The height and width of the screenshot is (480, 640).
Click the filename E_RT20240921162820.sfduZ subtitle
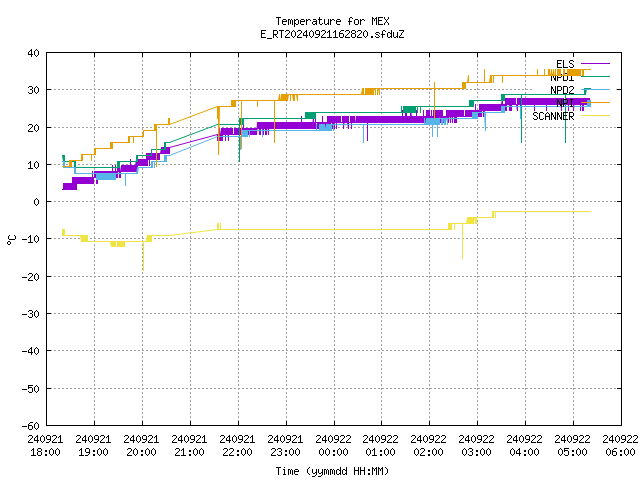point(332,34)
